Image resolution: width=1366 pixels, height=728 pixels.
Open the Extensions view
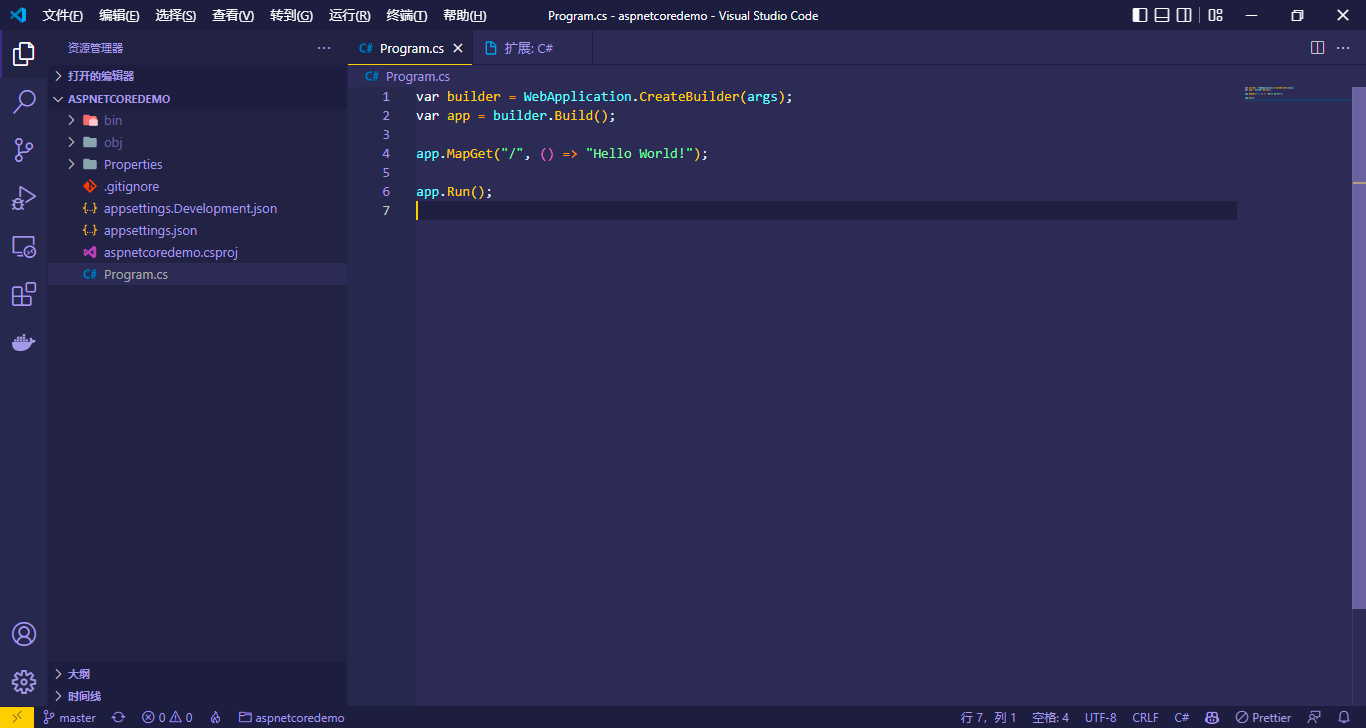click(x=24, y=294)
